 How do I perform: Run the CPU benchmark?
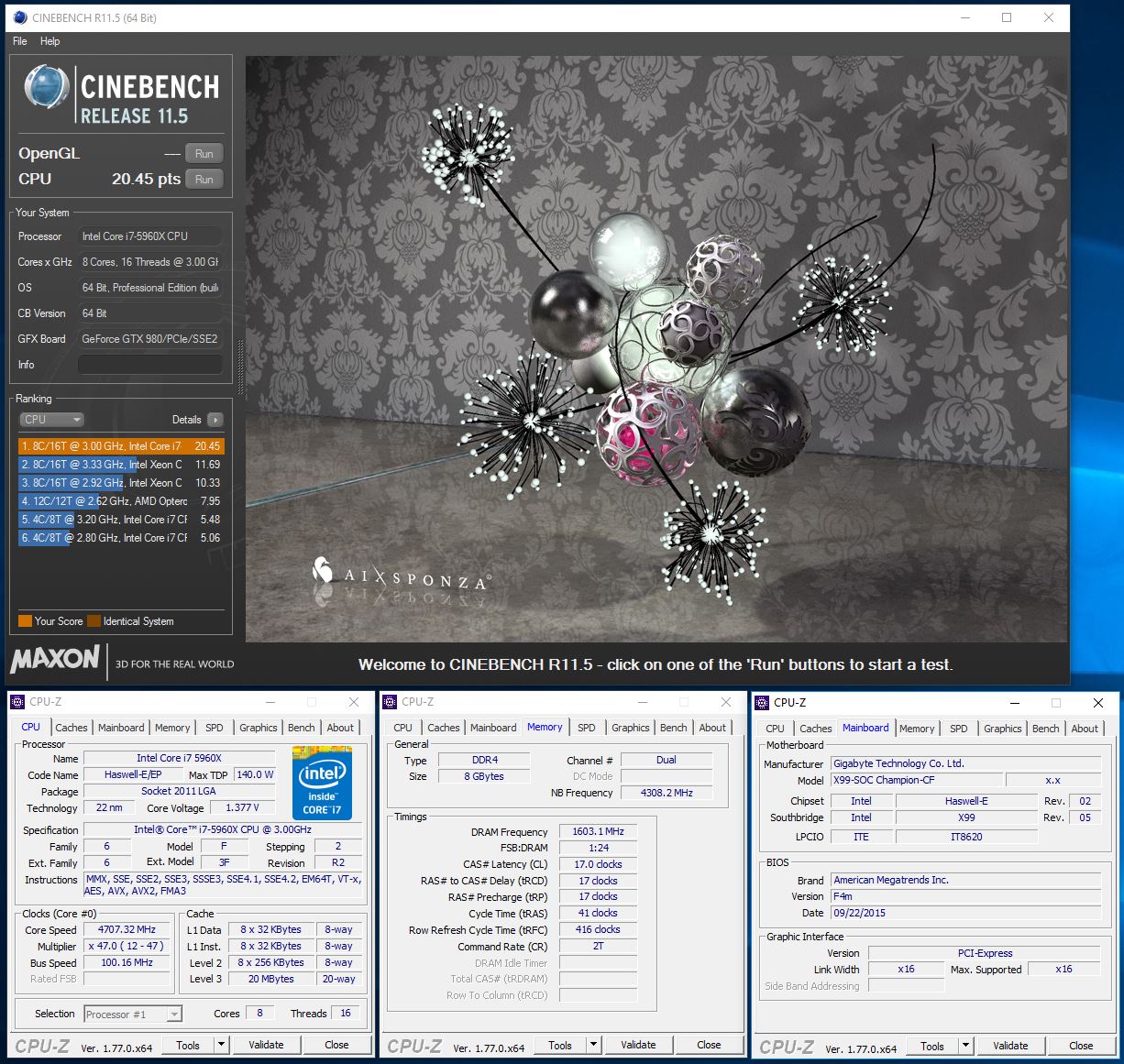204,180
